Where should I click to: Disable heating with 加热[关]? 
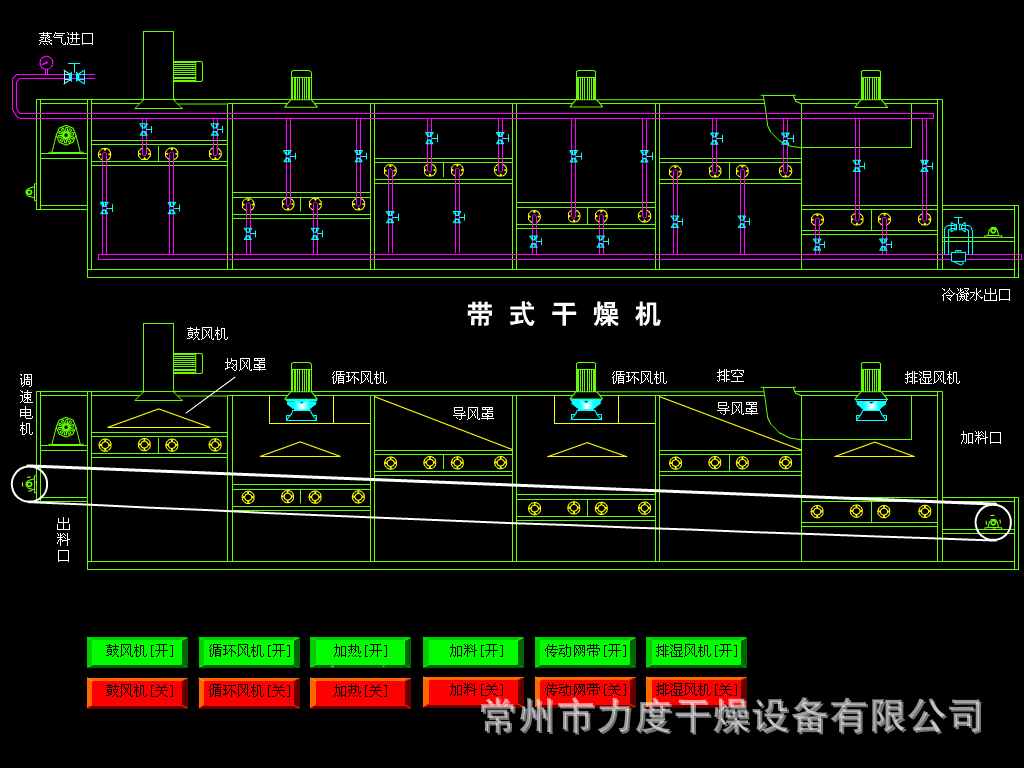pyautogui.click(x=360, y=692)
